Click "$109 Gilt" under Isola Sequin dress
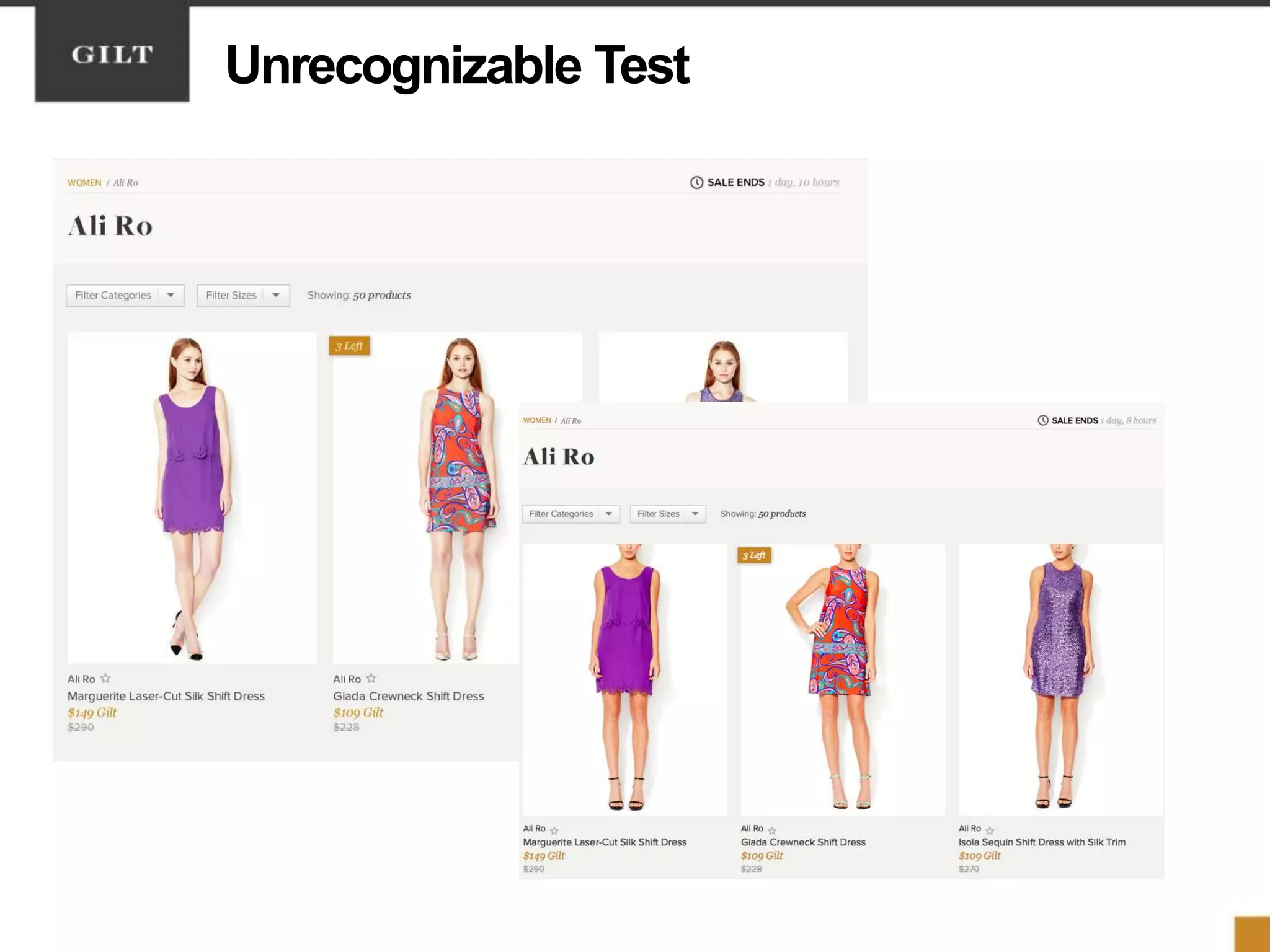The height and width of the screenshot is (952, 1270). point(979,856)
